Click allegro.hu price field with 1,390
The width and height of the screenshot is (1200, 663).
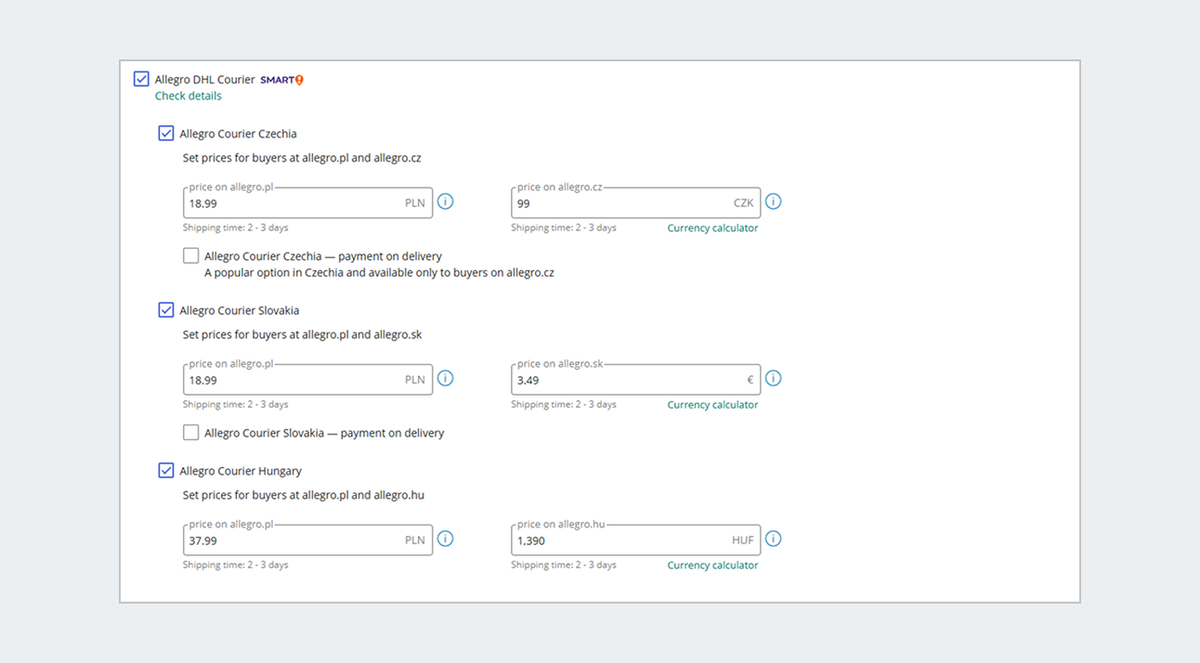point(636,539)
